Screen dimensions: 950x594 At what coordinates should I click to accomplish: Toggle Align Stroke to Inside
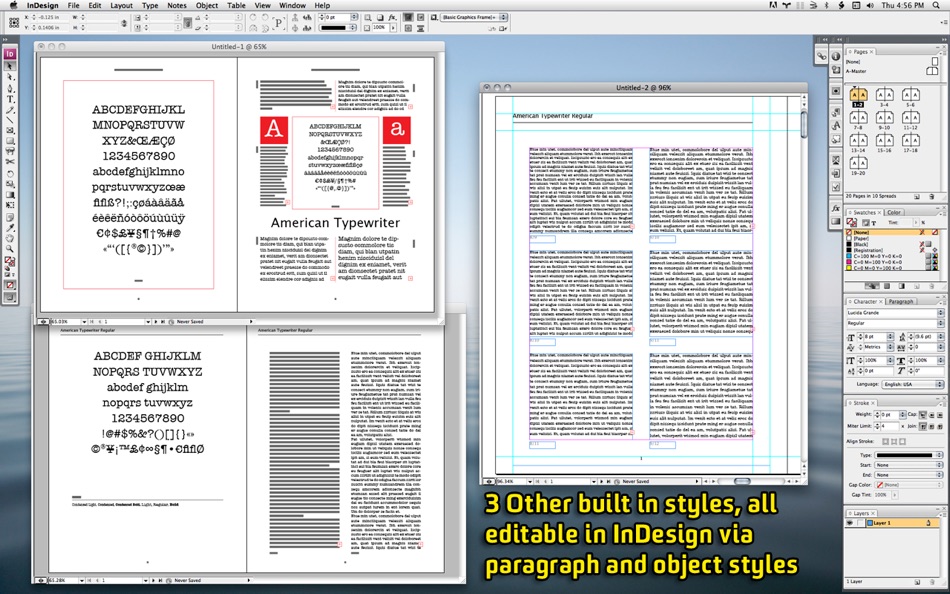pyautogui.click(x=894, y=441)
